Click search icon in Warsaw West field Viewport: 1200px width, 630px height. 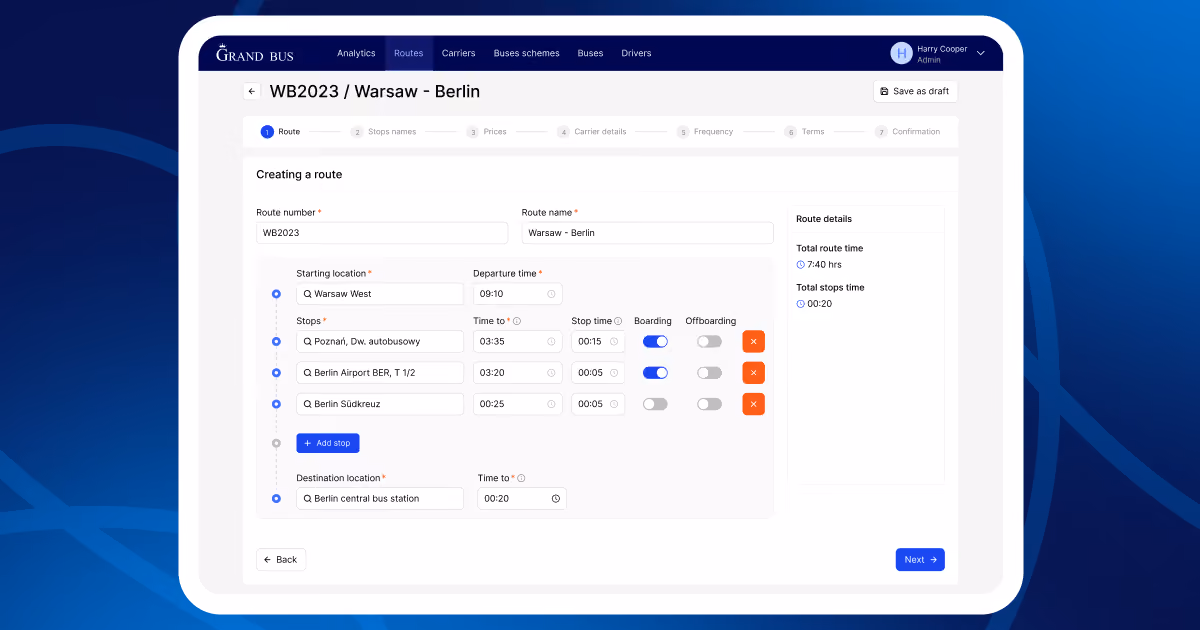tap(308, 294)
